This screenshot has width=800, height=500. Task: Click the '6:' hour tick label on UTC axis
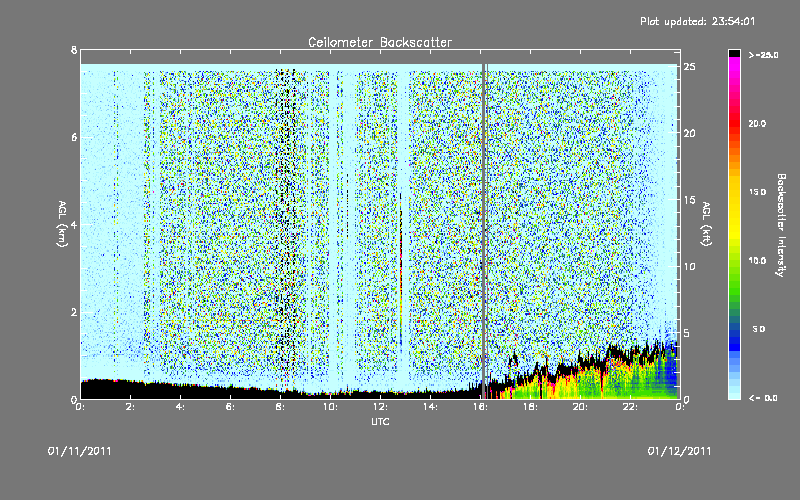click(231, 407)
